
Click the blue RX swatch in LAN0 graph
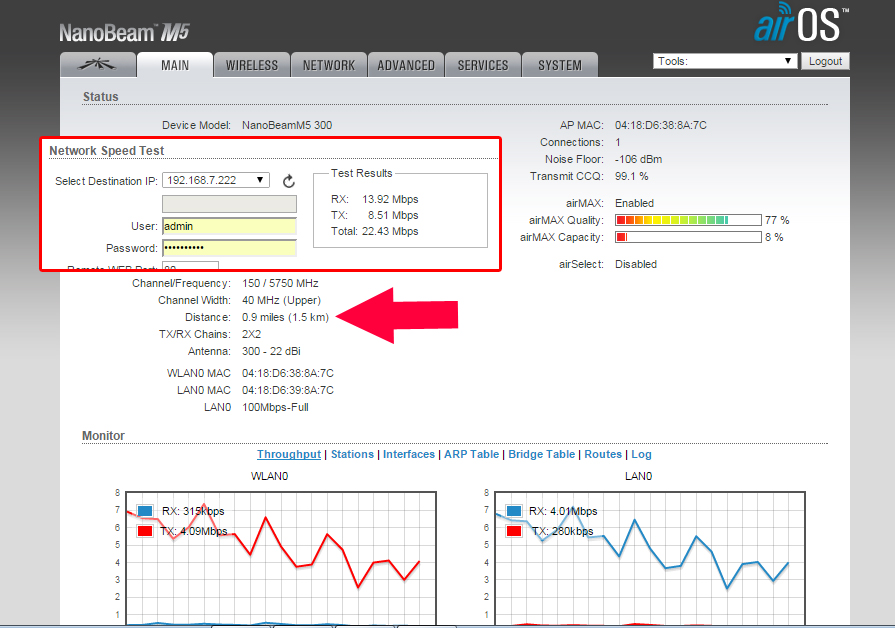[x=514, y=510]
